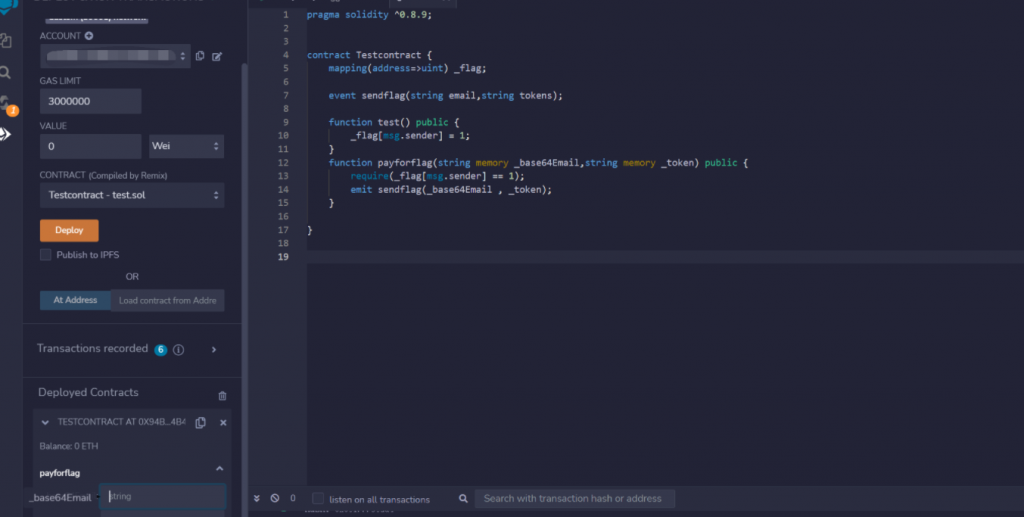1024x517 pixels.
Task: Open the Wei unit dropdown
Action: [x=186, y=146]
